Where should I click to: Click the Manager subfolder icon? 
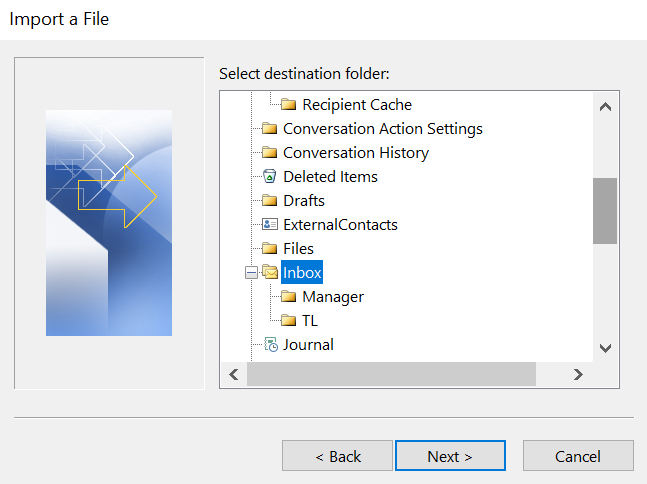[x=288, y=297]
